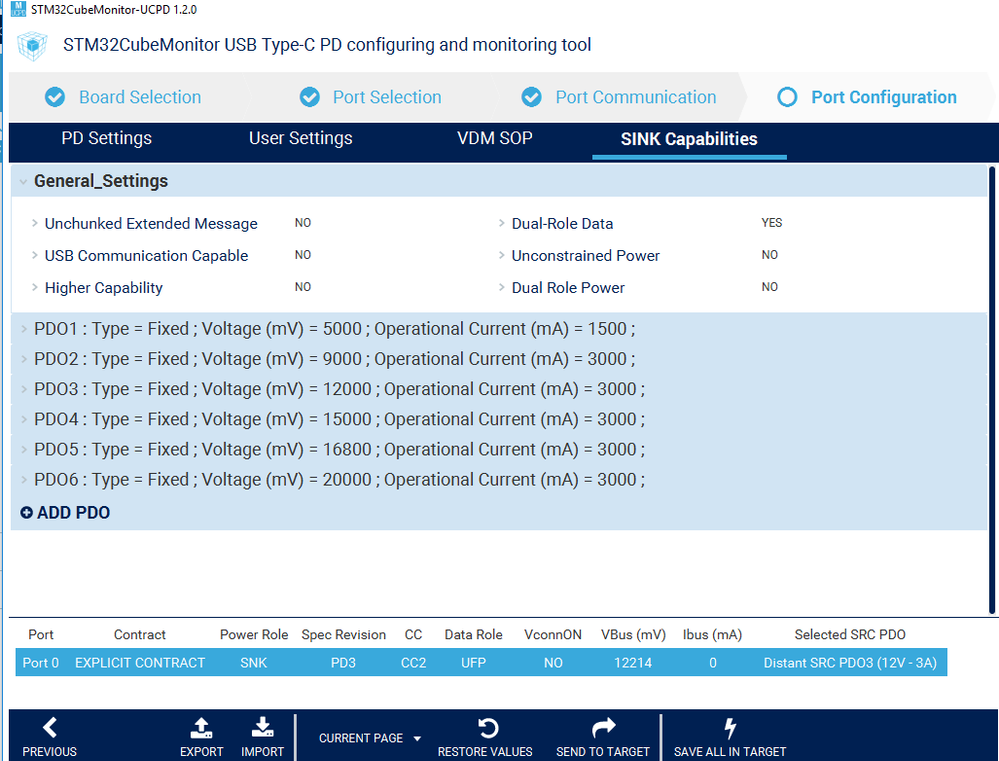Click the Spec Revision column header

(343, 634)
